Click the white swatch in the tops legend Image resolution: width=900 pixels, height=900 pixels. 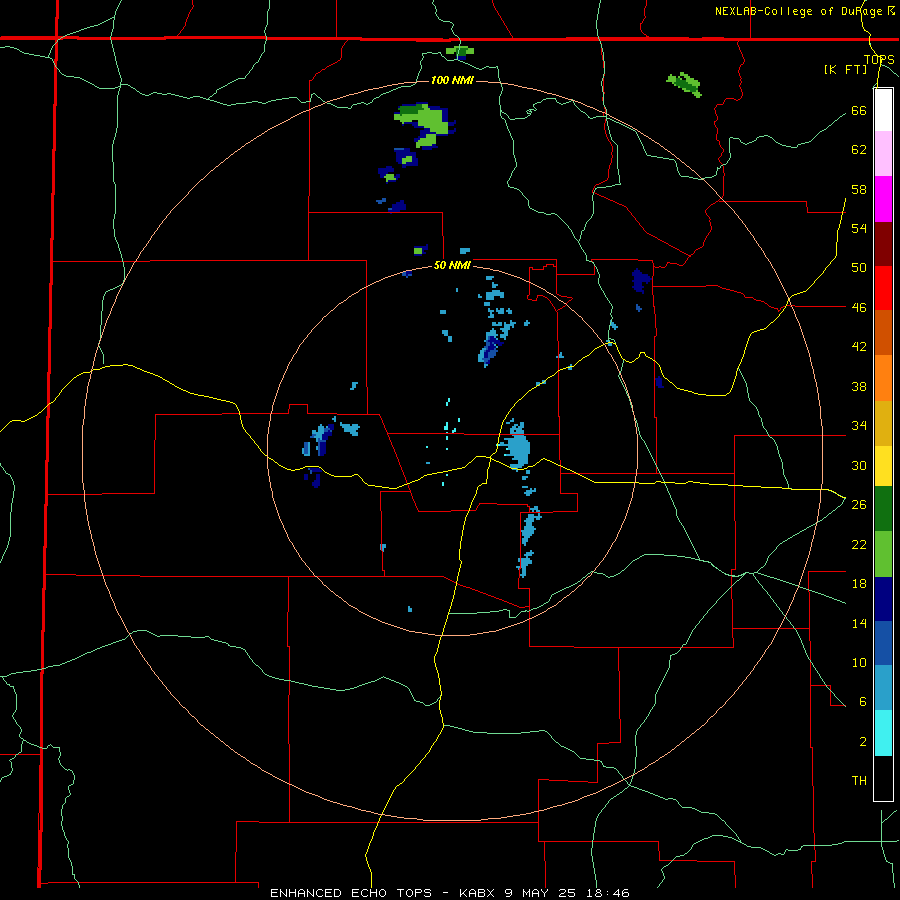tap(883, 110)
